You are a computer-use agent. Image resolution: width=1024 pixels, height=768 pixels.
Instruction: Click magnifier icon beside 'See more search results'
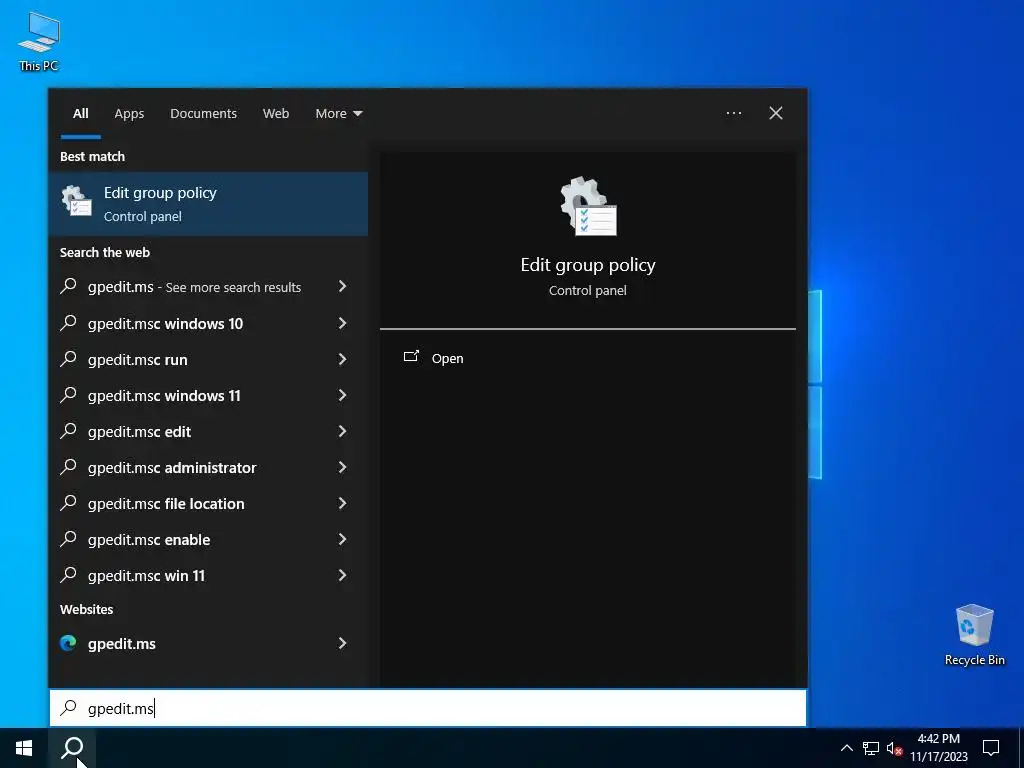pyautogui.click(x=69, y=286)
